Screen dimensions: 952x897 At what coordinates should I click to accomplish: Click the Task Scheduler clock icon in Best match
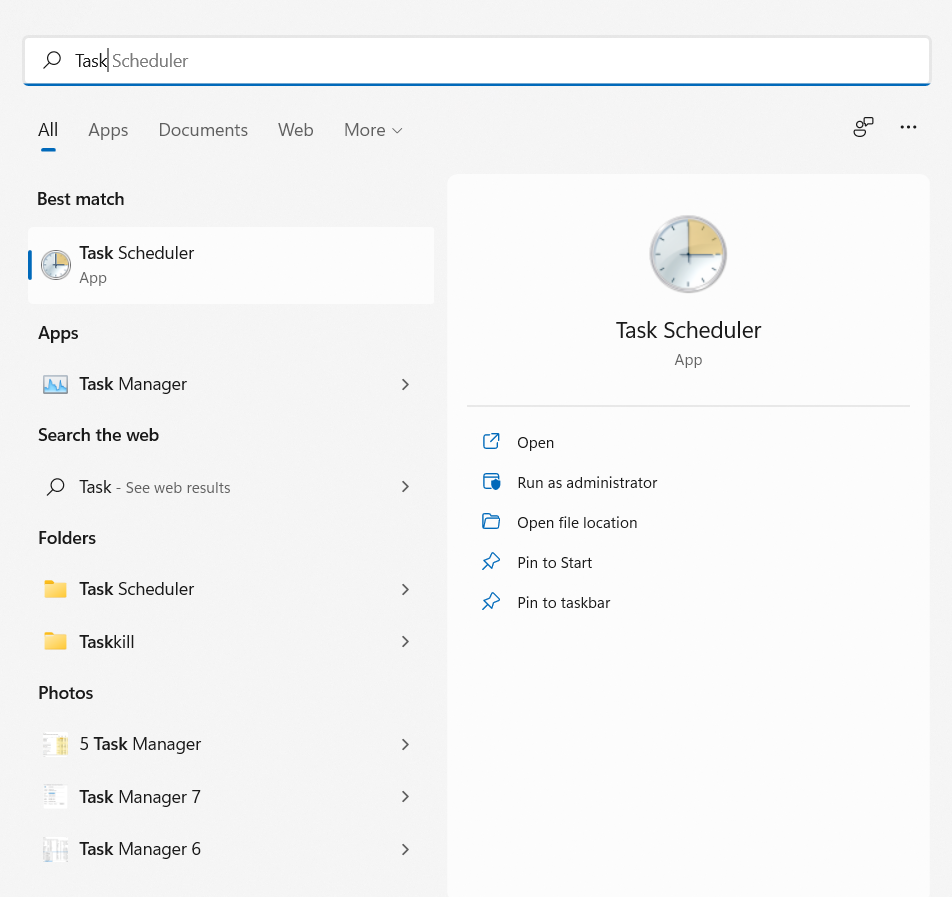coord(56,265)
